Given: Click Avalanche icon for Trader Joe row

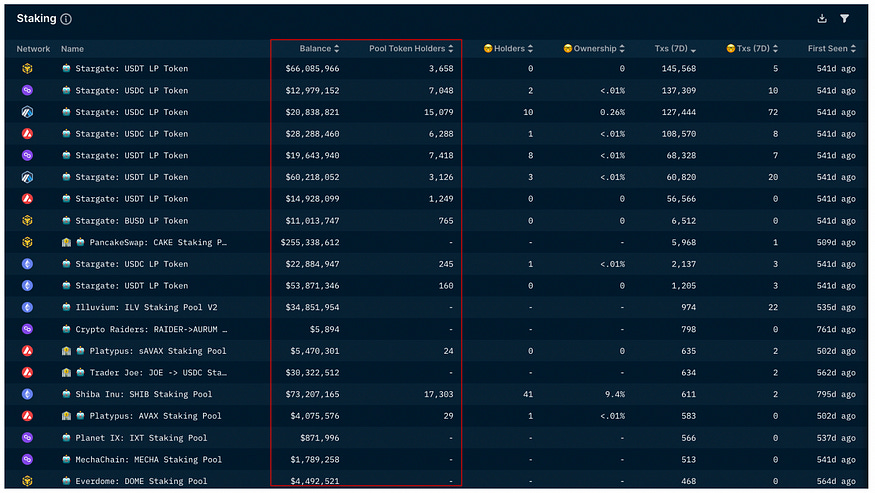Looking at the screenshot, I should click(27, 373).
